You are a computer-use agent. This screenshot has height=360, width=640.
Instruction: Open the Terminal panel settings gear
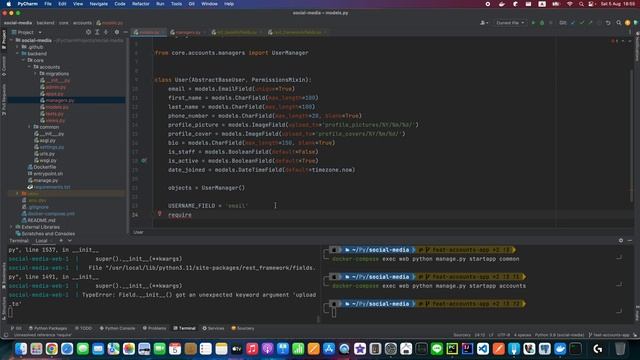[621, 240]
